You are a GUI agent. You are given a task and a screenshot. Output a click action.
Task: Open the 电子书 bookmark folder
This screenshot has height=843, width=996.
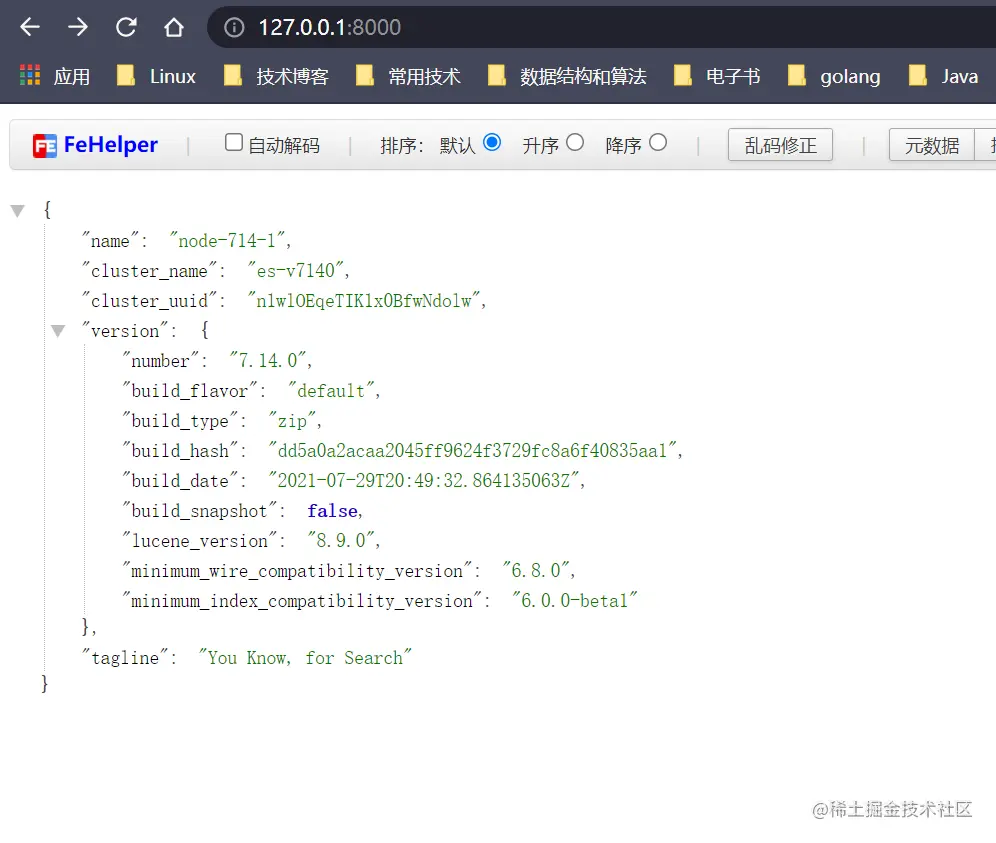(717, 76)
